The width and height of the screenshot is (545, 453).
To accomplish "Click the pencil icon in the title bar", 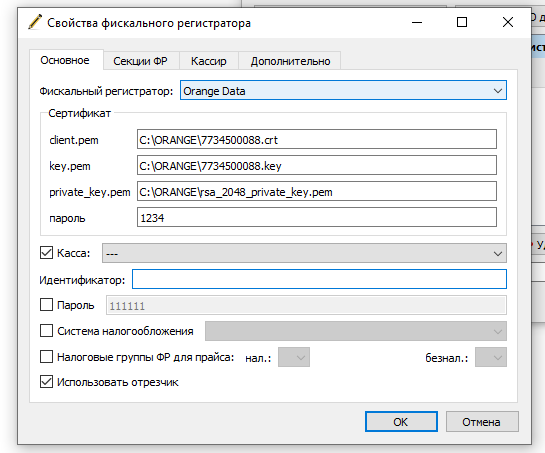I will (35, 22).
